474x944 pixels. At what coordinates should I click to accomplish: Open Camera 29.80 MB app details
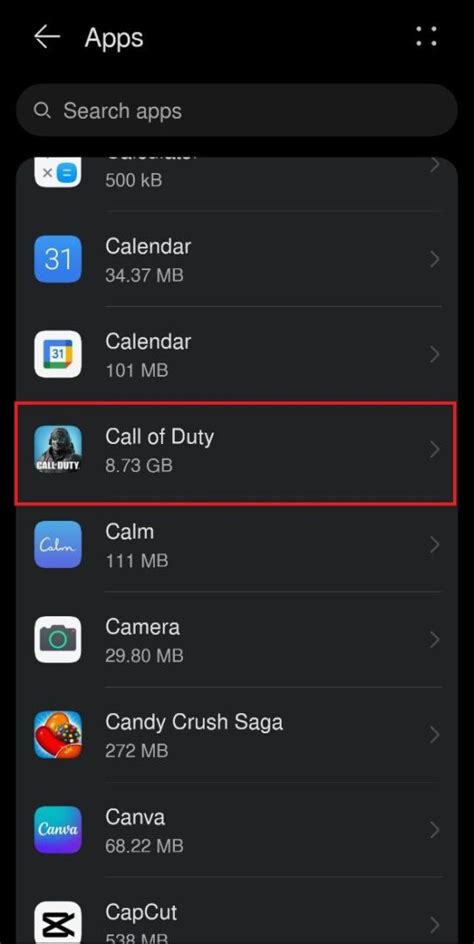[237, 640]
